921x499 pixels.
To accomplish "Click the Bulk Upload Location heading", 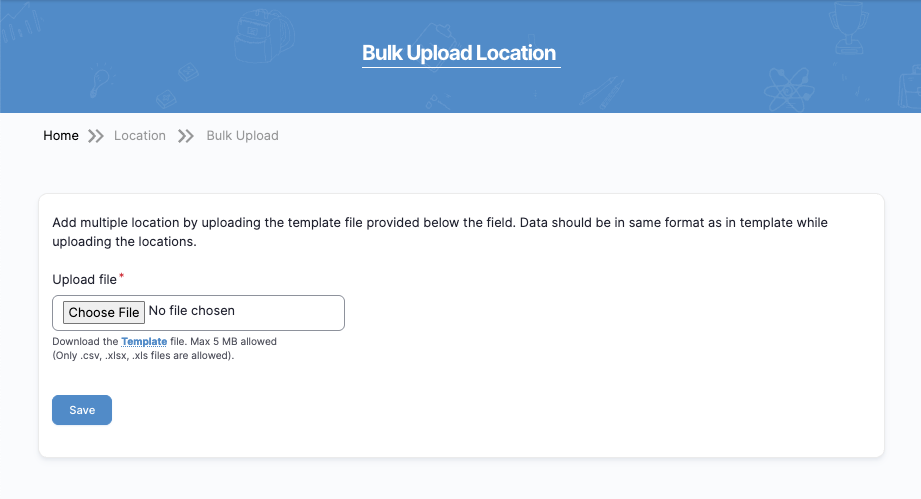I will click(x=459, y=53).
